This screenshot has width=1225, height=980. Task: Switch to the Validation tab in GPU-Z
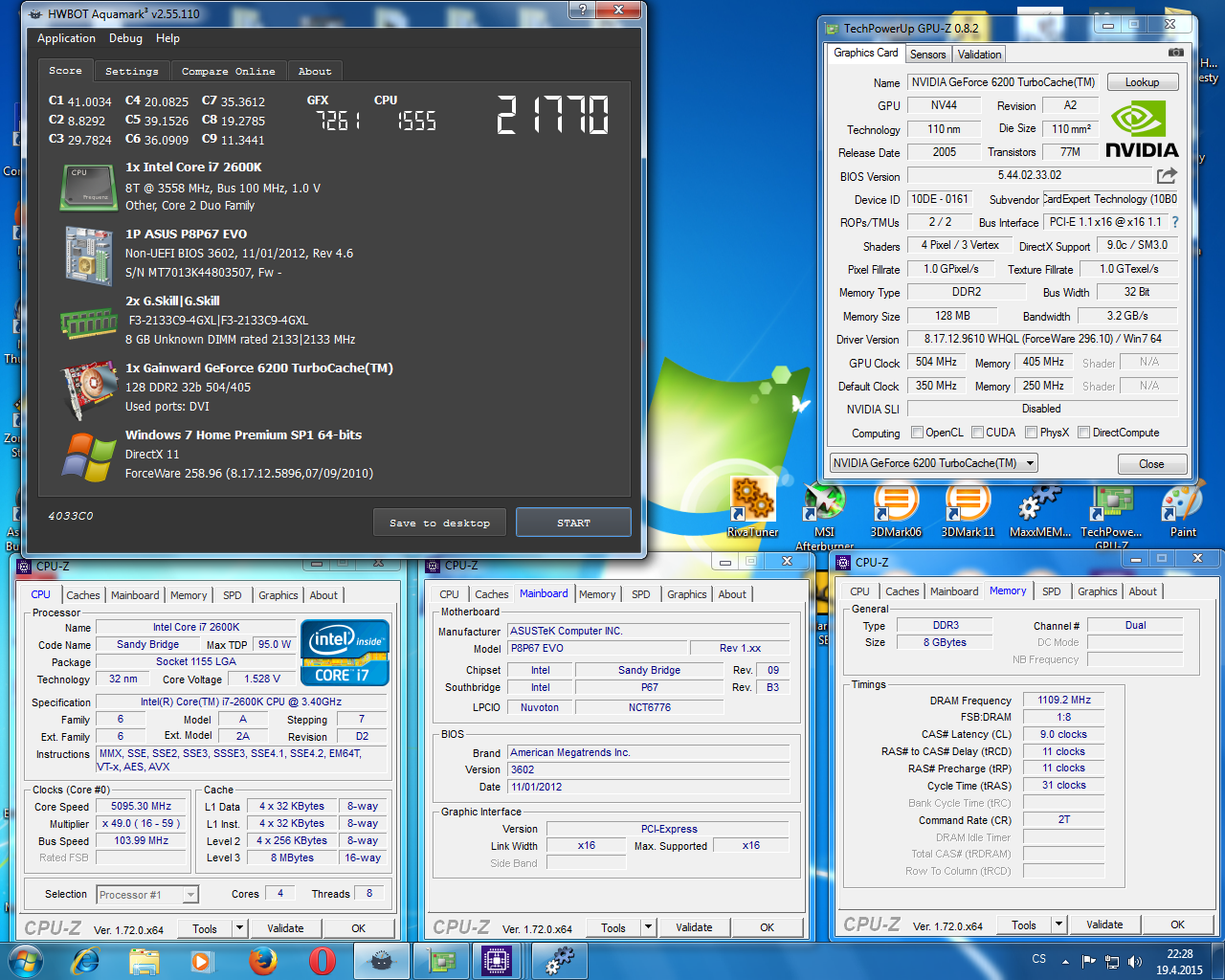[x=979, y=55]
